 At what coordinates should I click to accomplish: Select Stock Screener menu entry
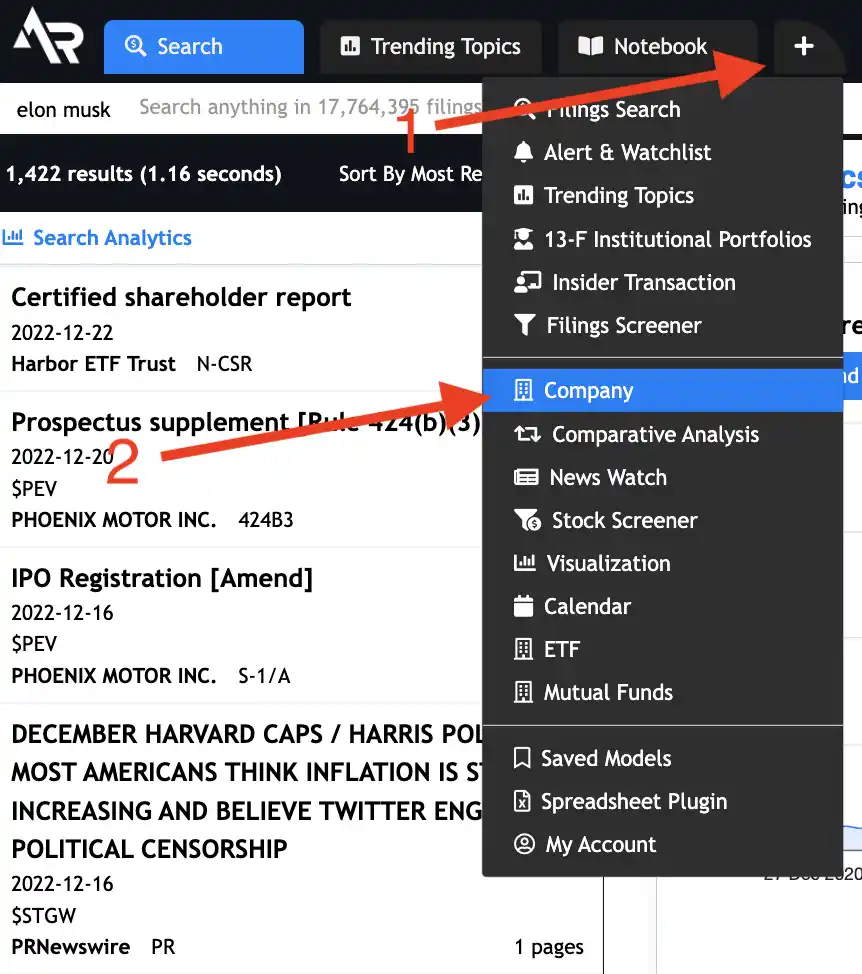point(624,521)
